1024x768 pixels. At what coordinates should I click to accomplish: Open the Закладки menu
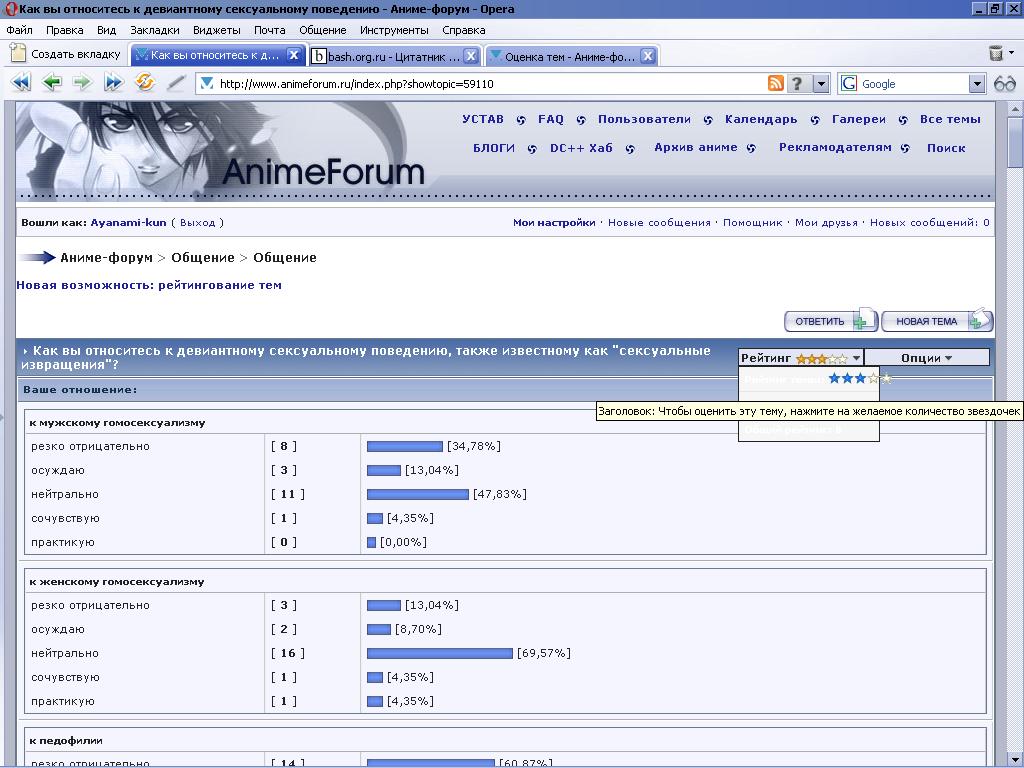(x=155, y=30)
